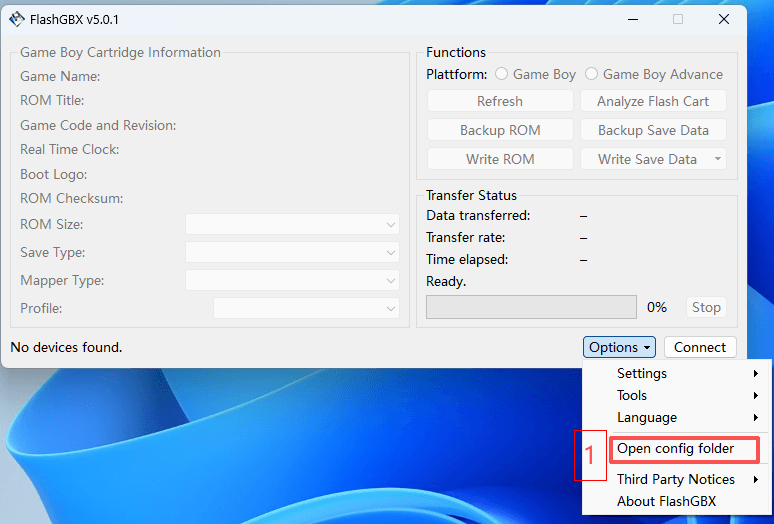Click the No devices found status text
This screenshot has width=774, height=524.
click(66, 347)
